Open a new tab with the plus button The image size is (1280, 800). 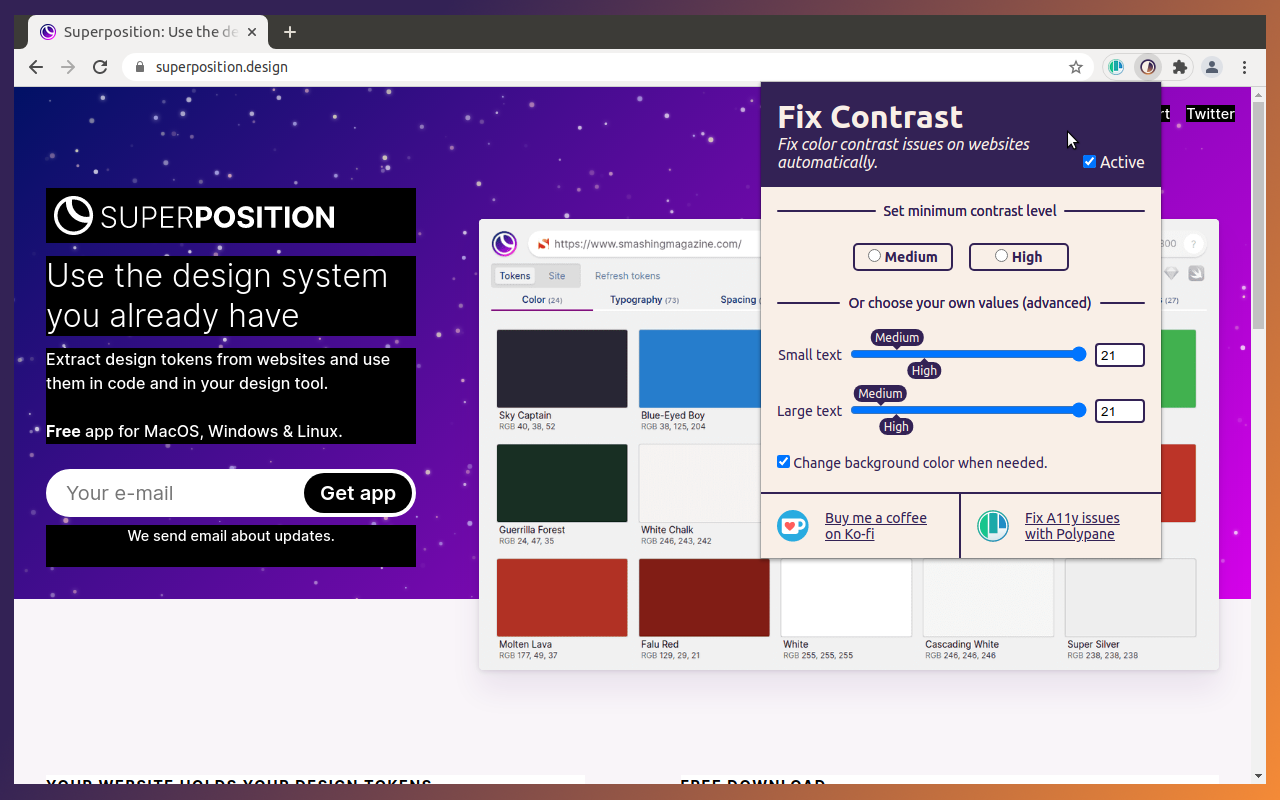(289, 31)
